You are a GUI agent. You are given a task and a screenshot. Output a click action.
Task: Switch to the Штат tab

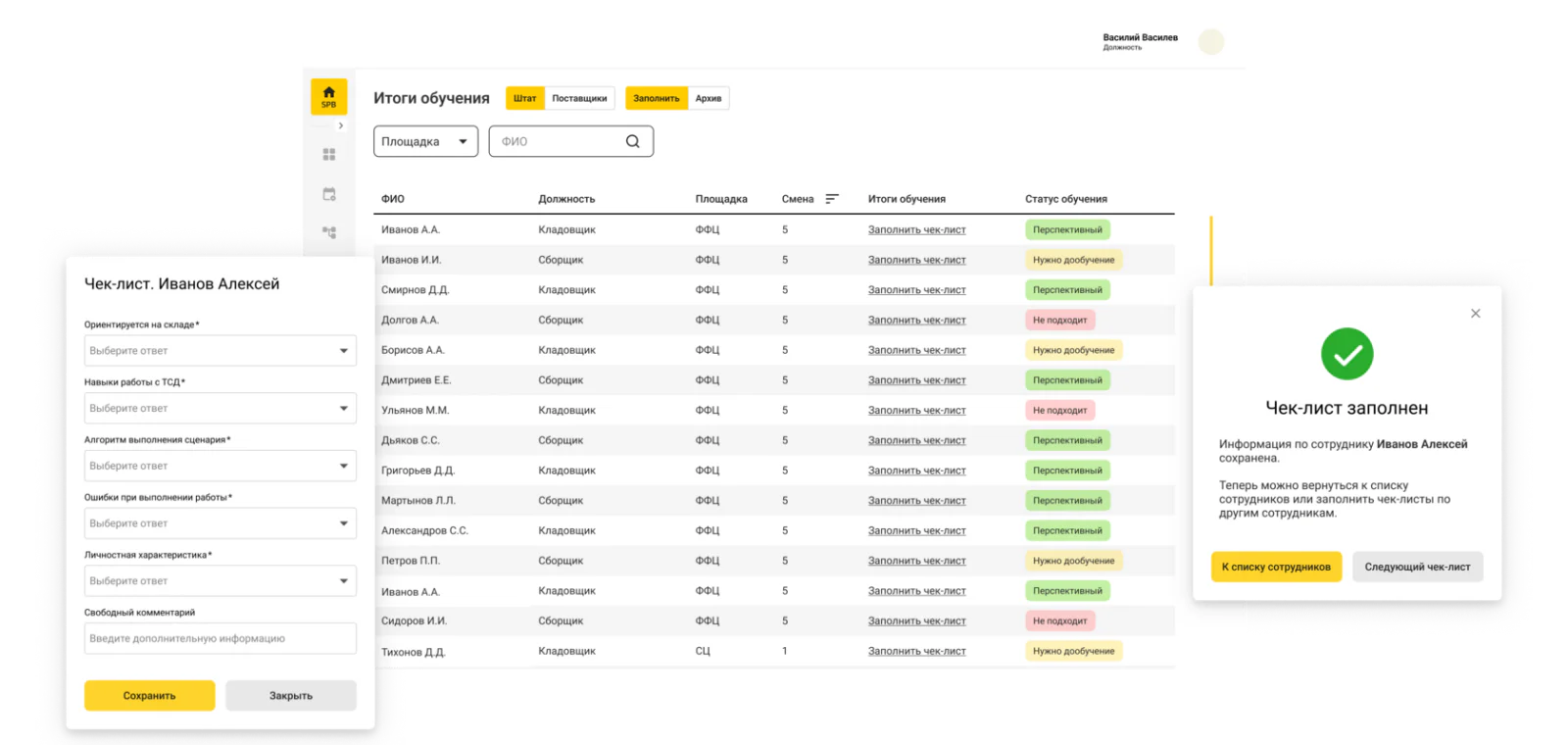tap(524, 98)
